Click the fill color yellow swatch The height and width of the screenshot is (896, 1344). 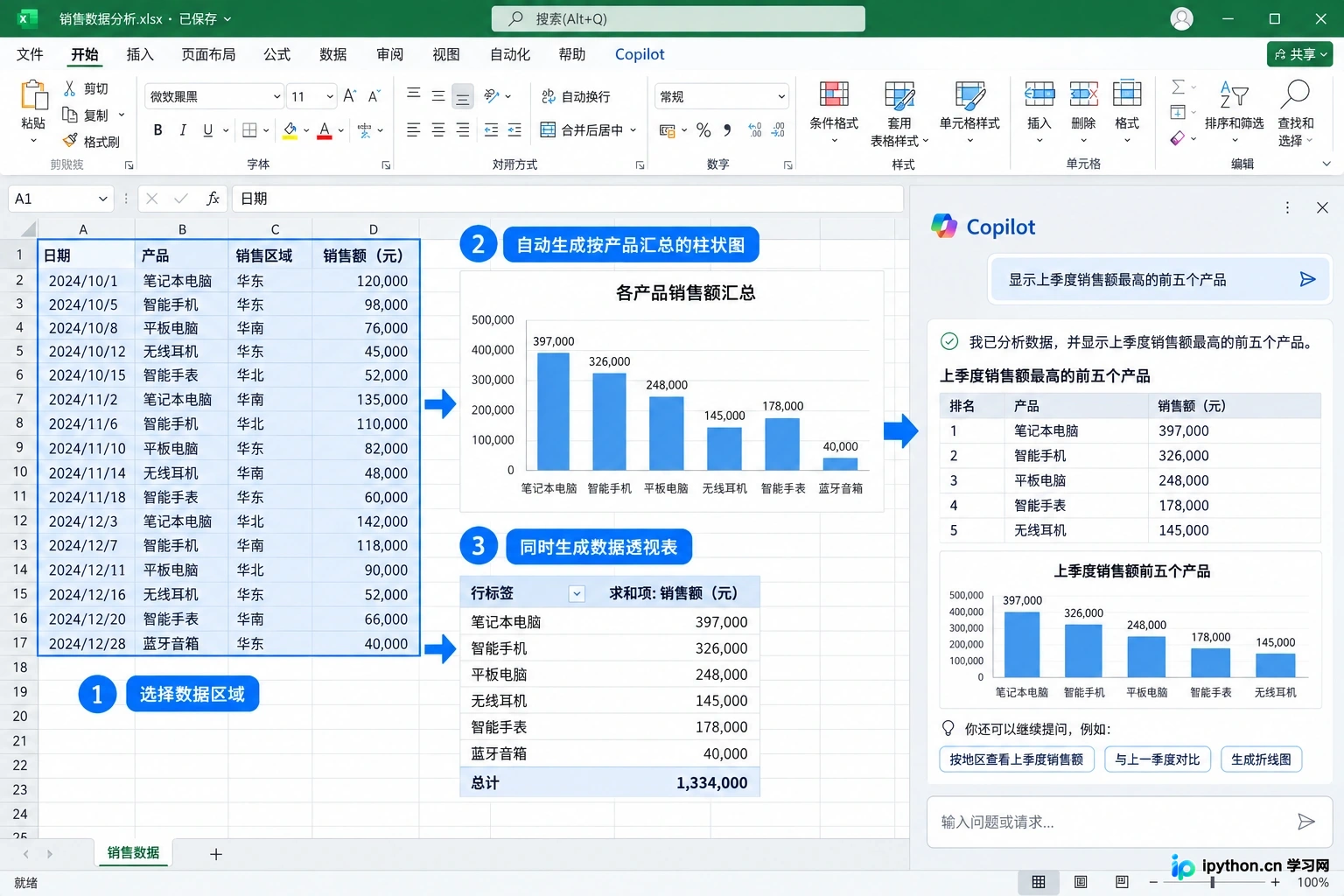coord(290,137)
